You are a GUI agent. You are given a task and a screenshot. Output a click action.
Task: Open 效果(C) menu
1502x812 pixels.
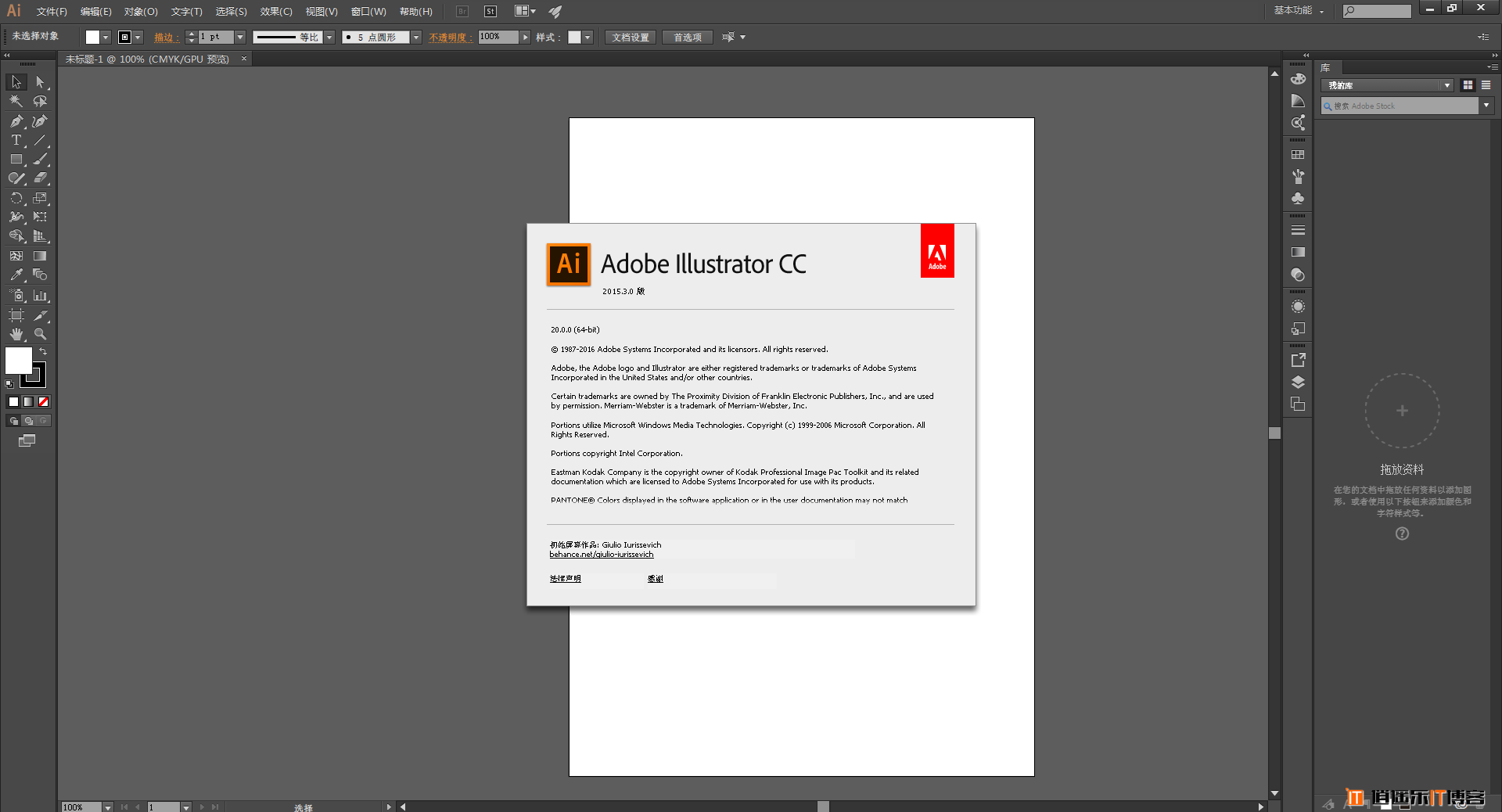276,12
